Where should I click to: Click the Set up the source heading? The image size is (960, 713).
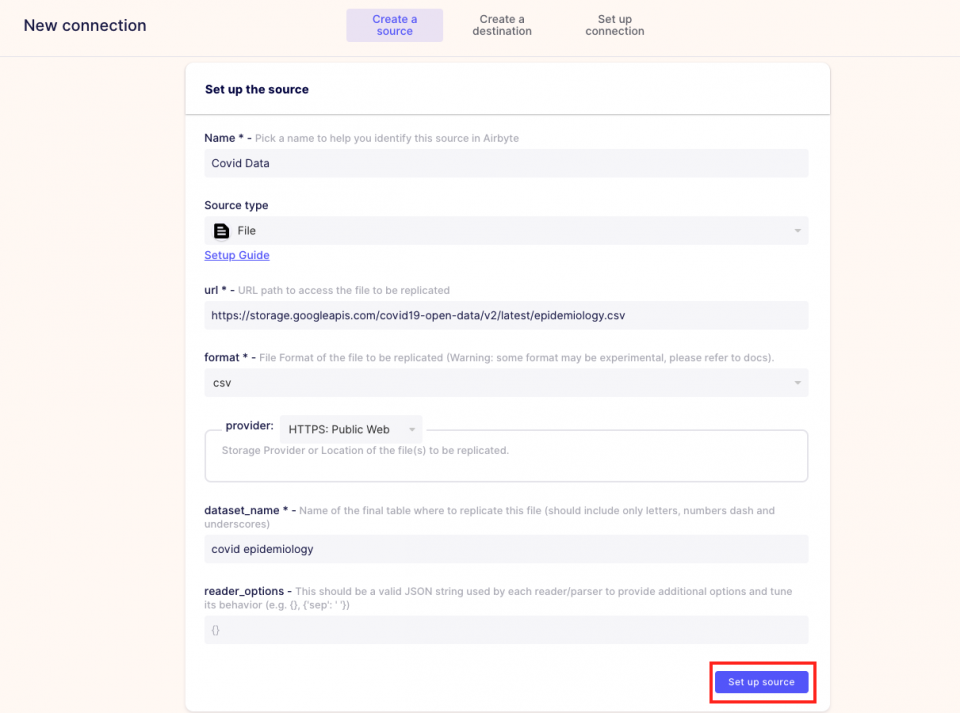pos(257,89)
